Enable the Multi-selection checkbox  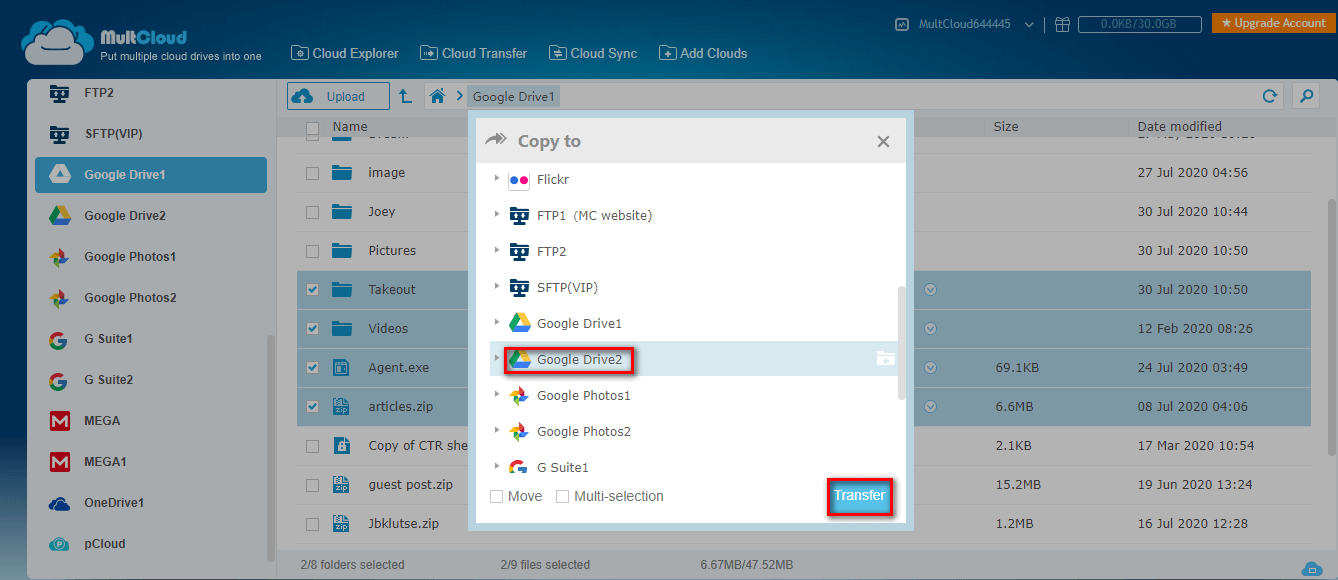click(563, 496)
